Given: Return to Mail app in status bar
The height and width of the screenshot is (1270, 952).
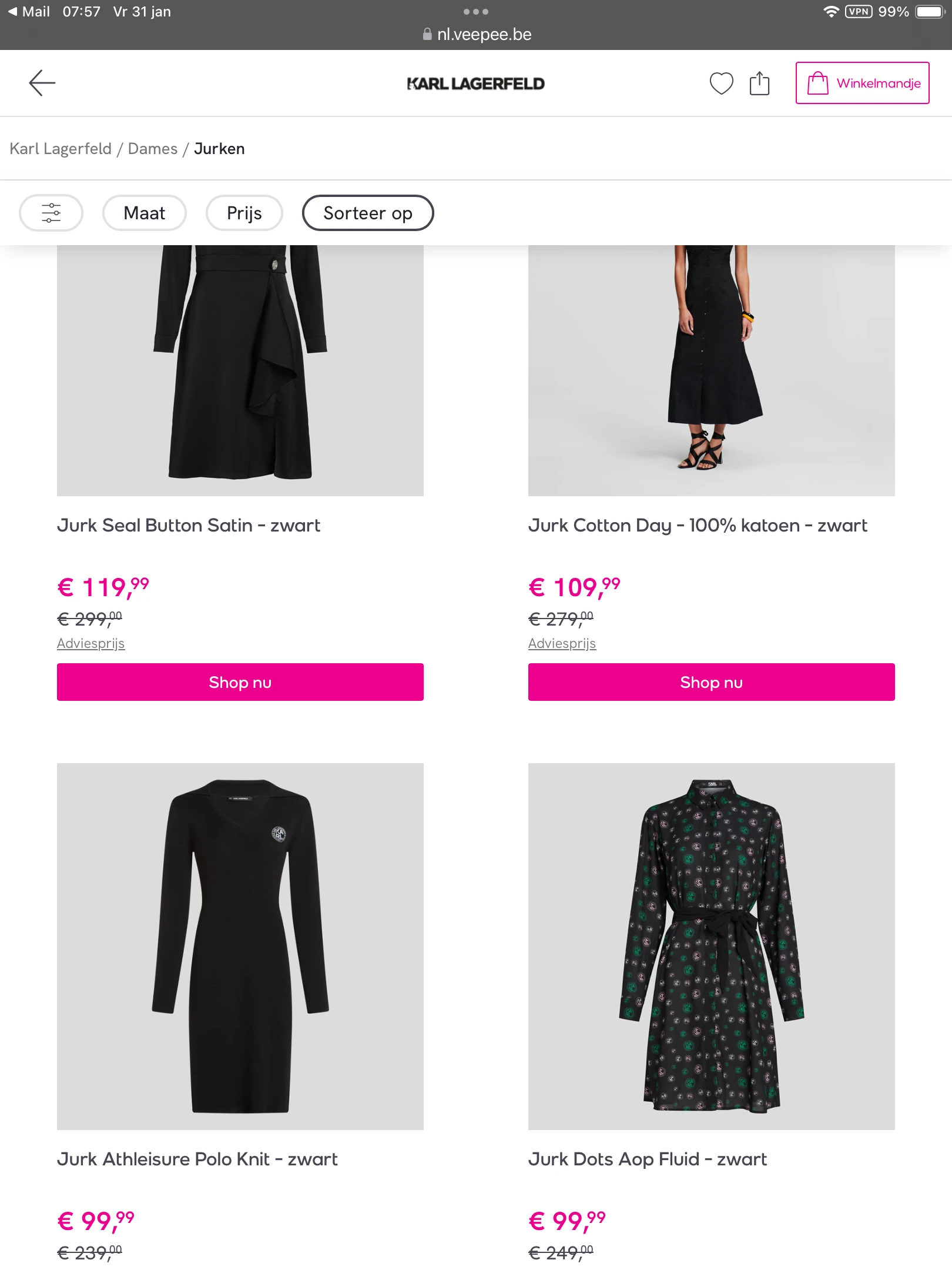Looking at the screenshot, I should [x=29, y=12].
